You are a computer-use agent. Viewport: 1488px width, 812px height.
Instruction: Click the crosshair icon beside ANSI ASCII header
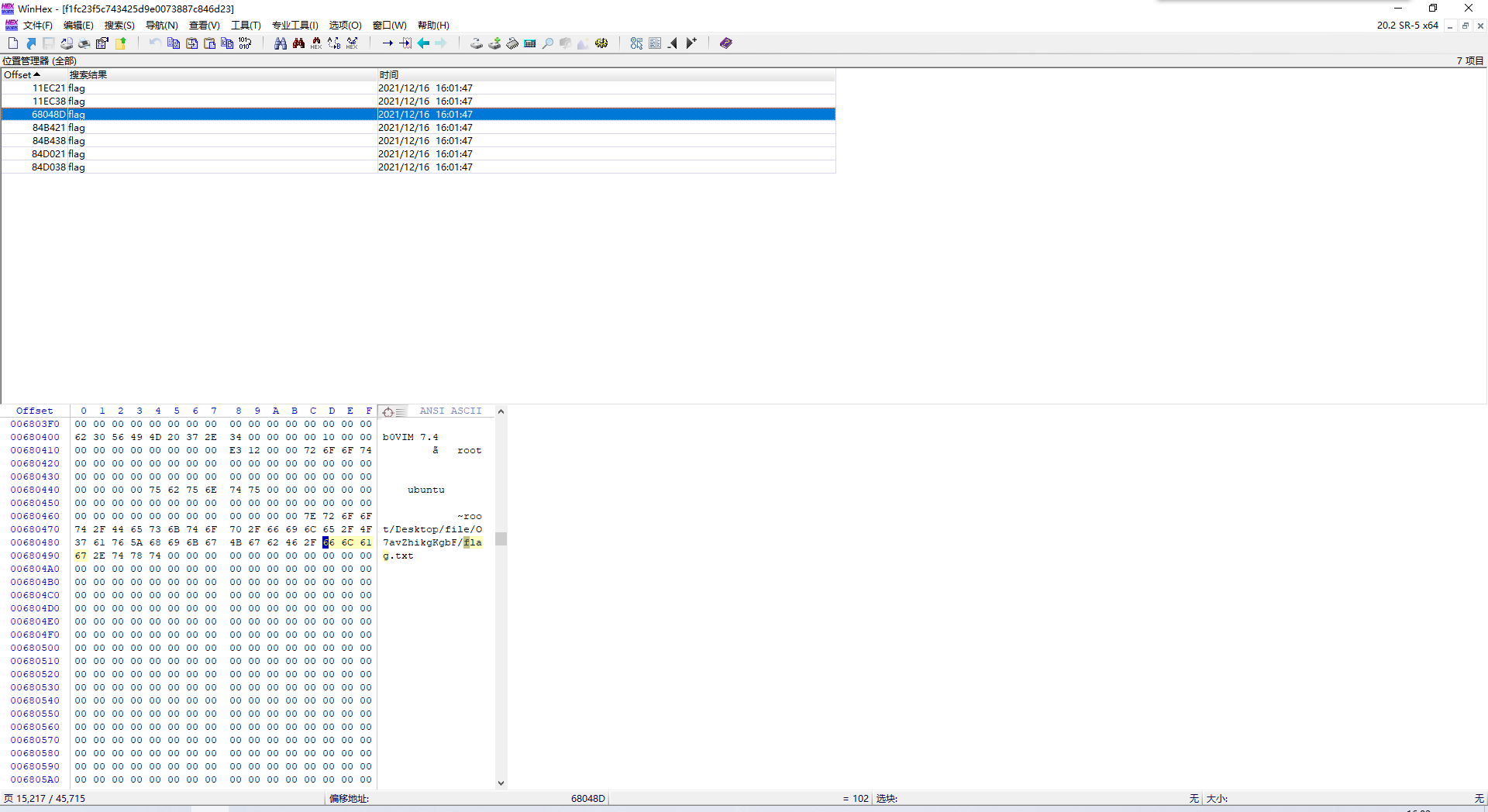pos(388,412)
